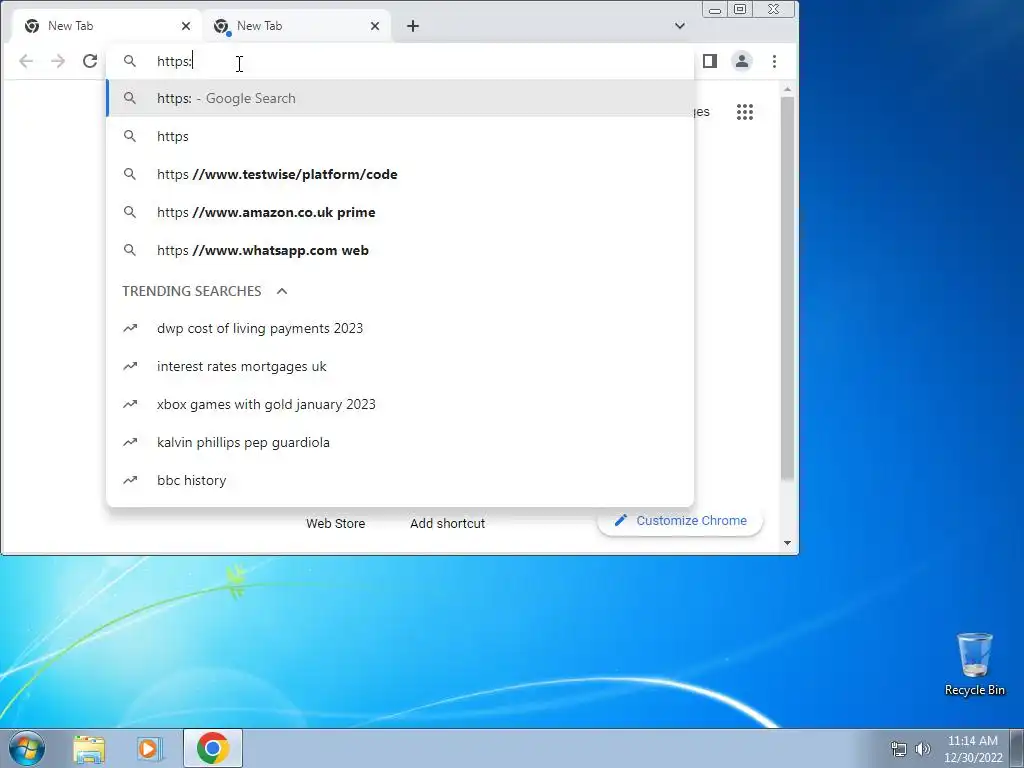Screen dimensions: 1024x768
Task: Select 'https: - Google Search' suggestion
Action: click(x=400, y=99)
